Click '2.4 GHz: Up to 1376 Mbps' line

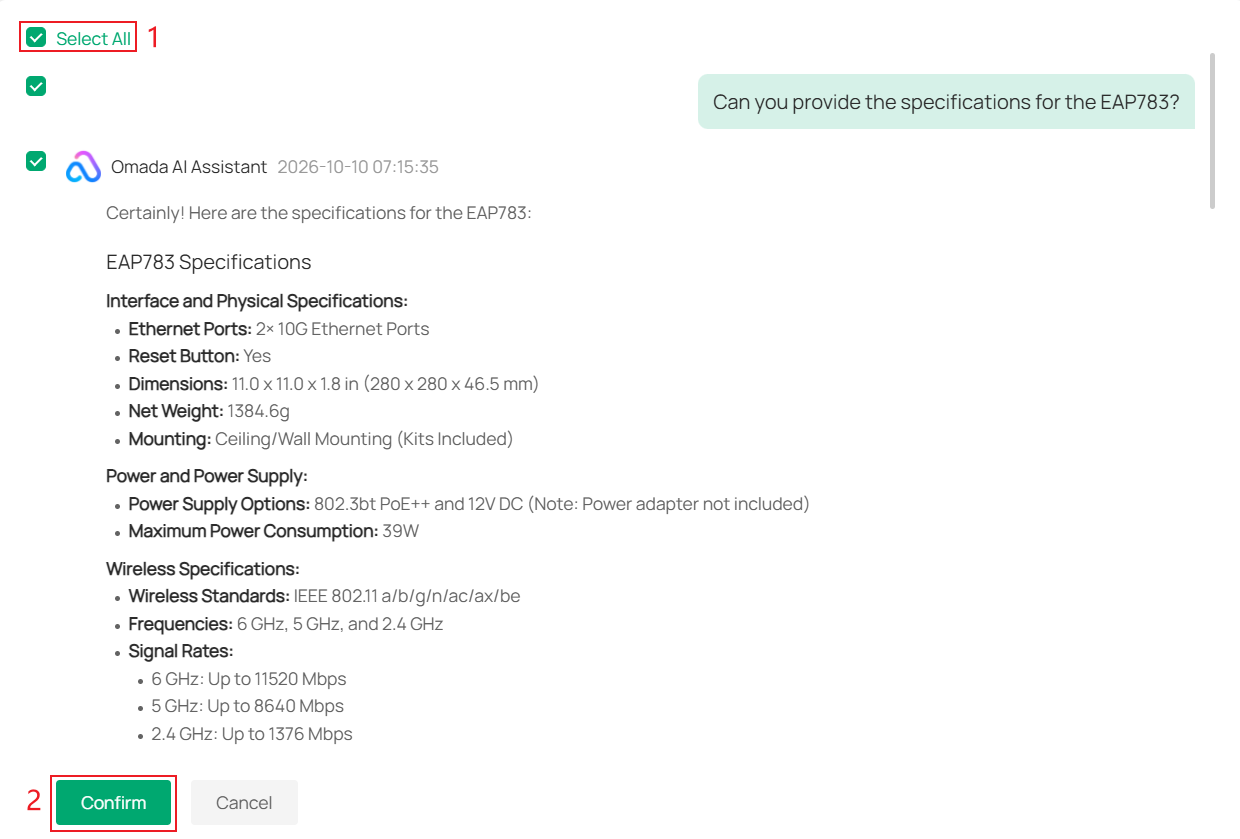click(252, 734)
